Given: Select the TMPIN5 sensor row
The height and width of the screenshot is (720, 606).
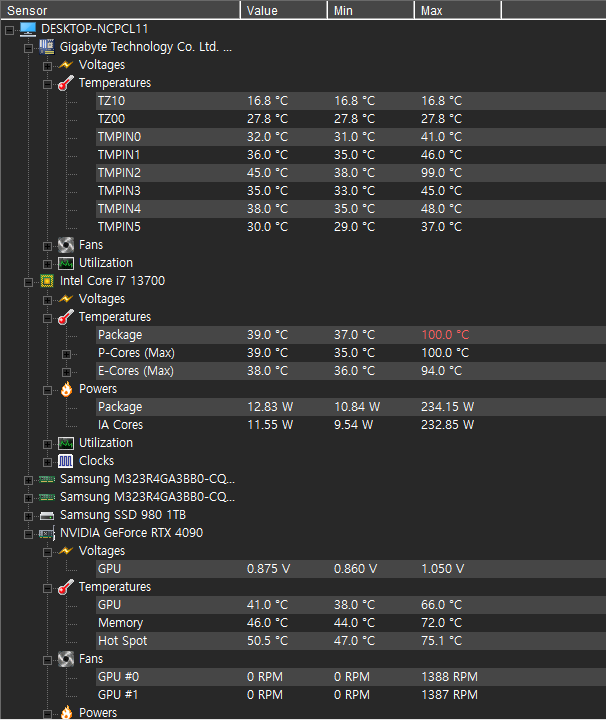Looking at the screenshot, I should point(351,227).
